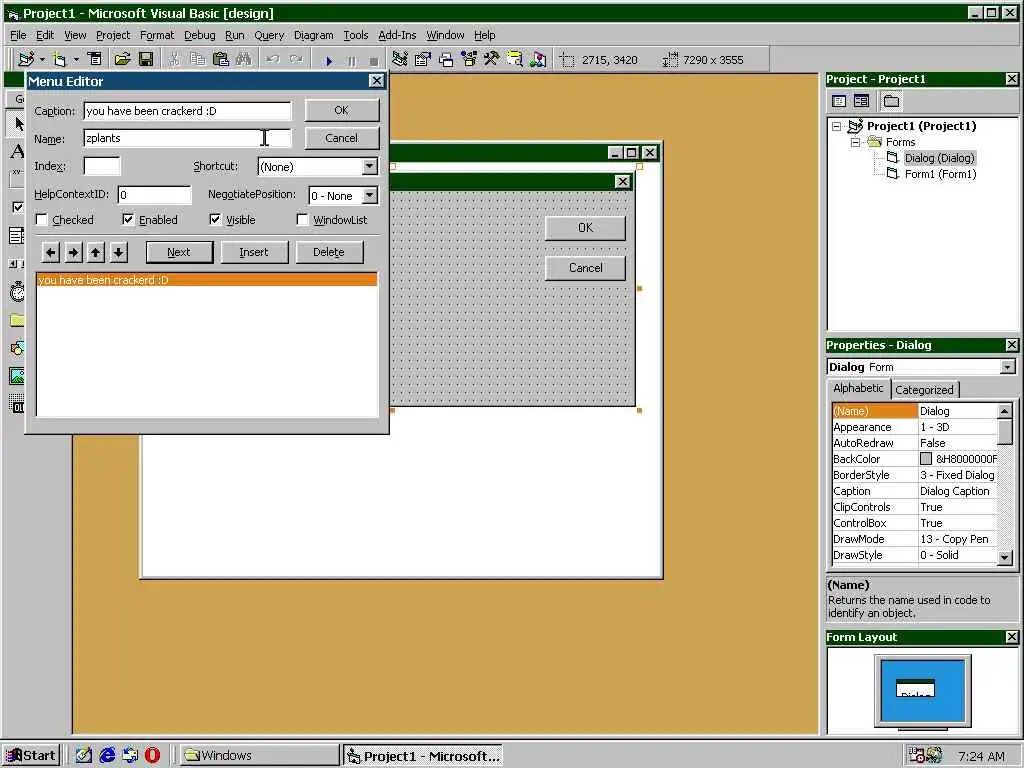This screenshot has height=768, width=1024.
Task: Click the Find binoculars icon
Action: 244,59
